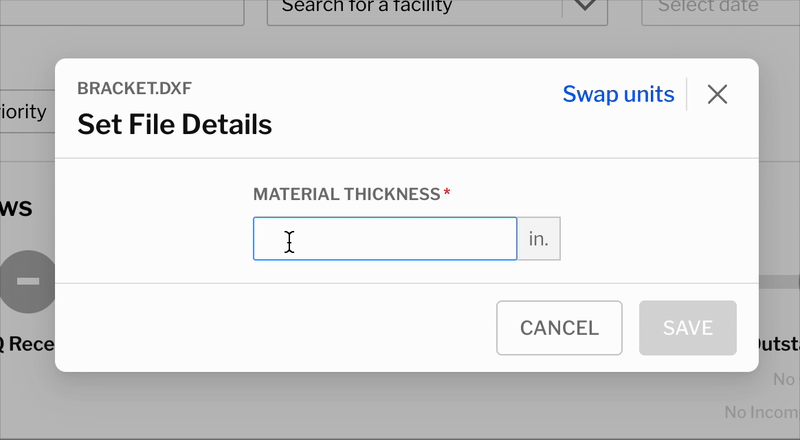This screenshot has height=440, width=800.
Task: Click the Swap units link
Action: coord(618,94)
